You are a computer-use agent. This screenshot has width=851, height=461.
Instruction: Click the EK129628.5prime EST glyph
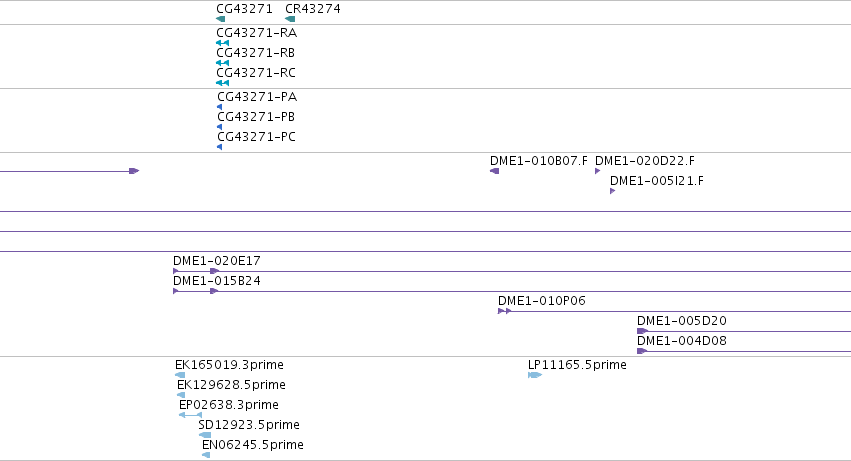[181, 395]
